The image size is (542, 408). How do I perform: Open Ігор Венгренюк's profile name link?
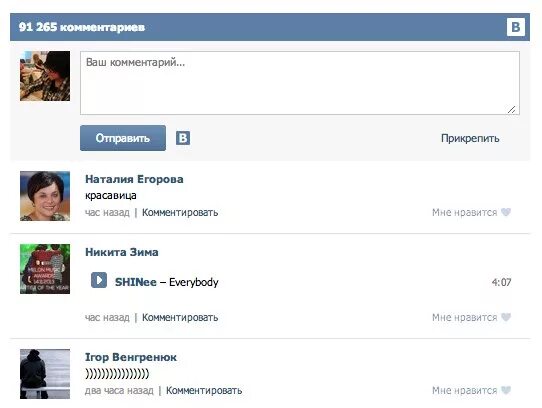click(x=131, y=357)
